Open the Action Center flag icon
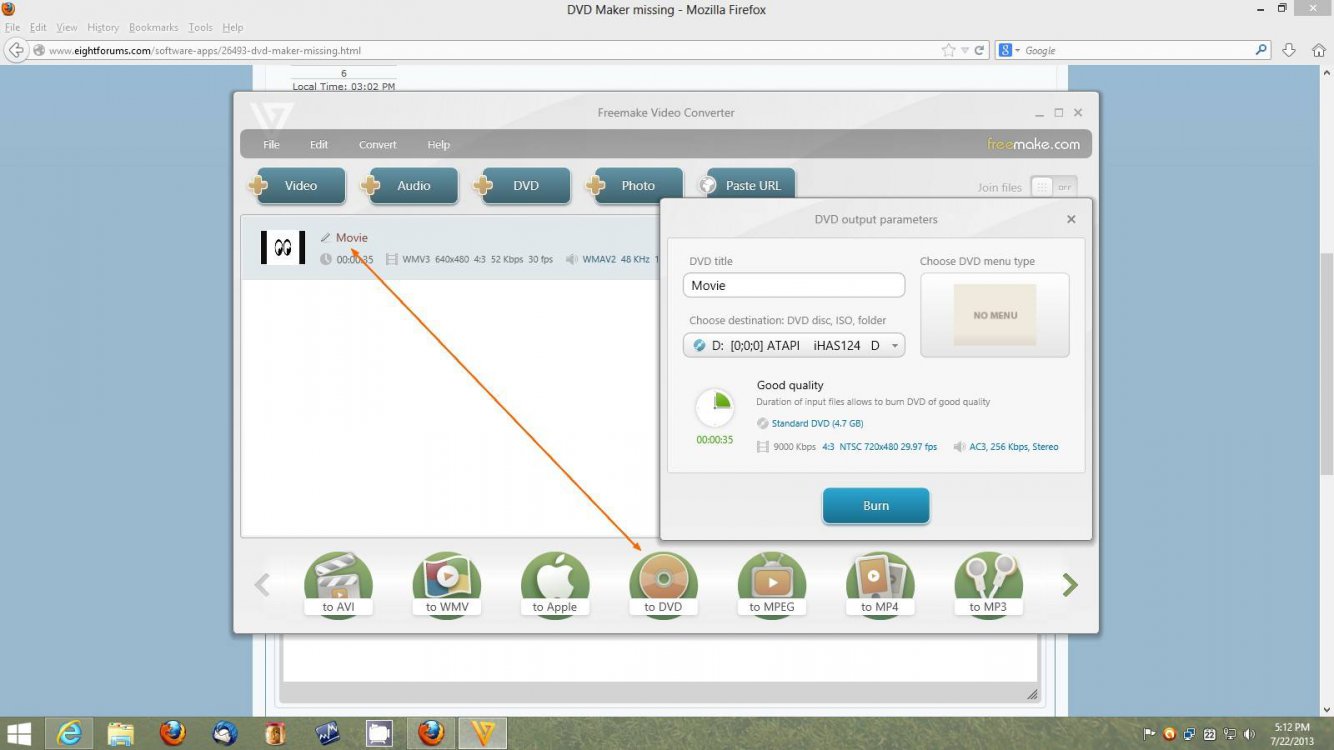The image size is (1334, 750). point(1149,734)
